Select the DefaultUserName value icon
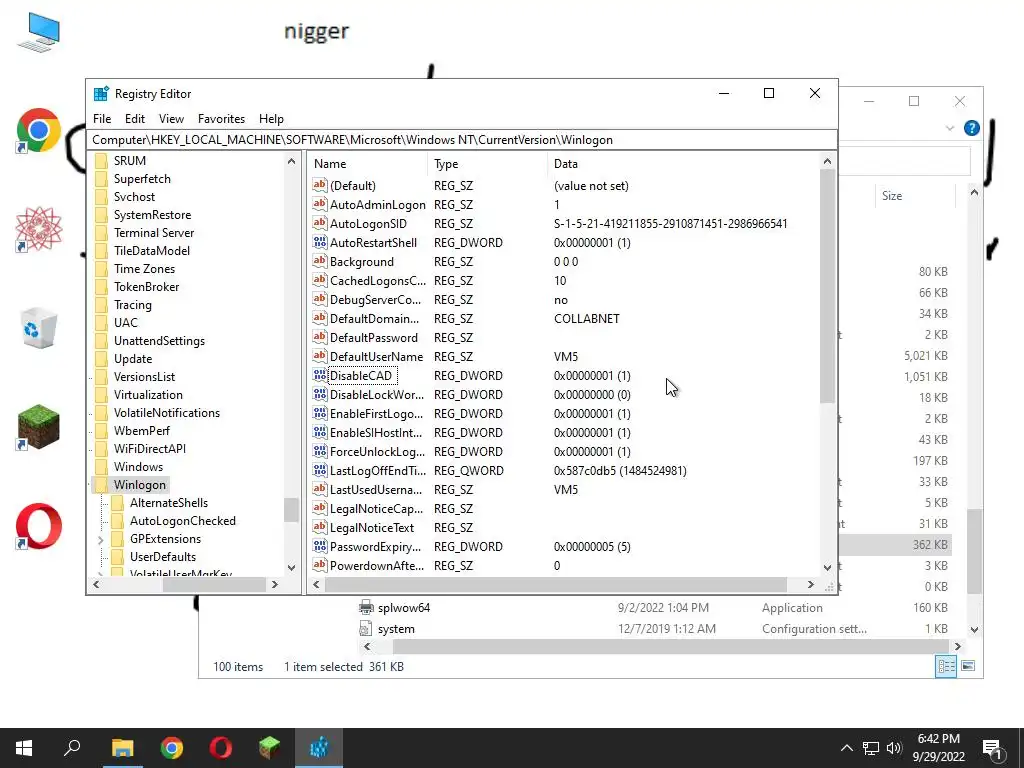The width and height of the screenshot is (1024, 768). [x=319, y=357]
